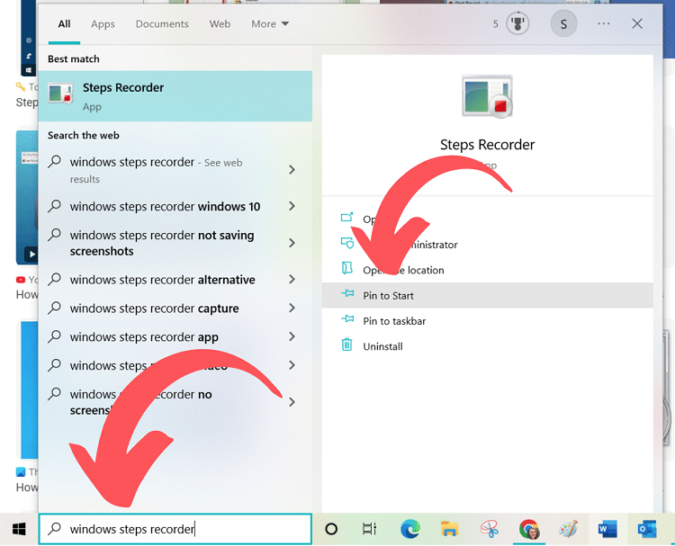
Task: Select Pin to taskbar option
Action: [x=487, y=321]
